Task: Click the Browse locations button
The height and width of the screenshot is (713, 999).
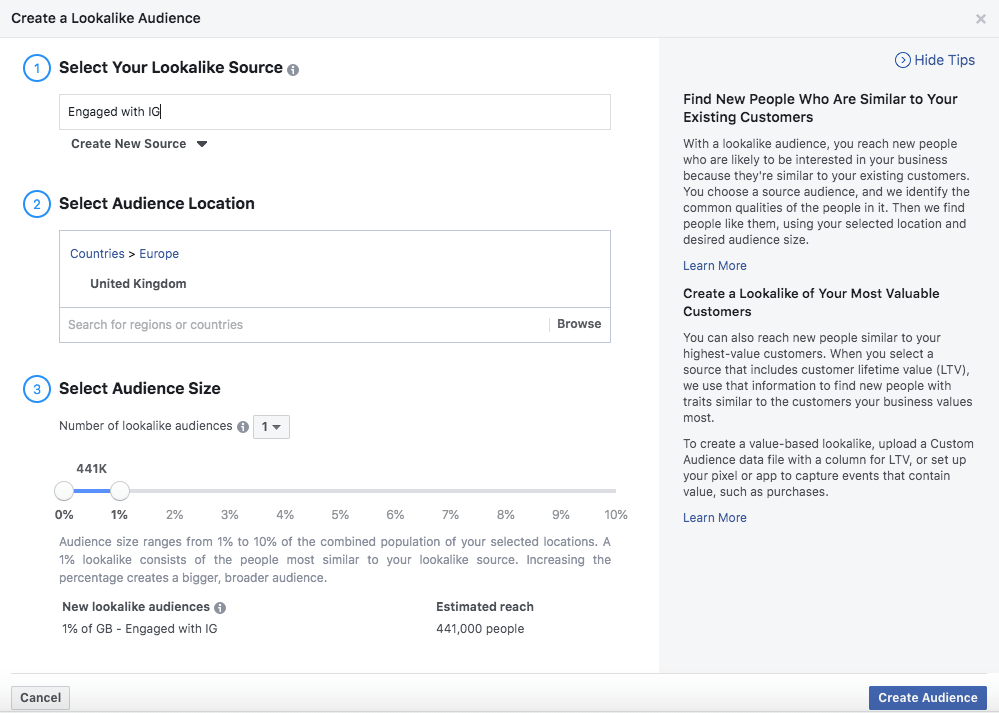Action: [x=579, y=324]
